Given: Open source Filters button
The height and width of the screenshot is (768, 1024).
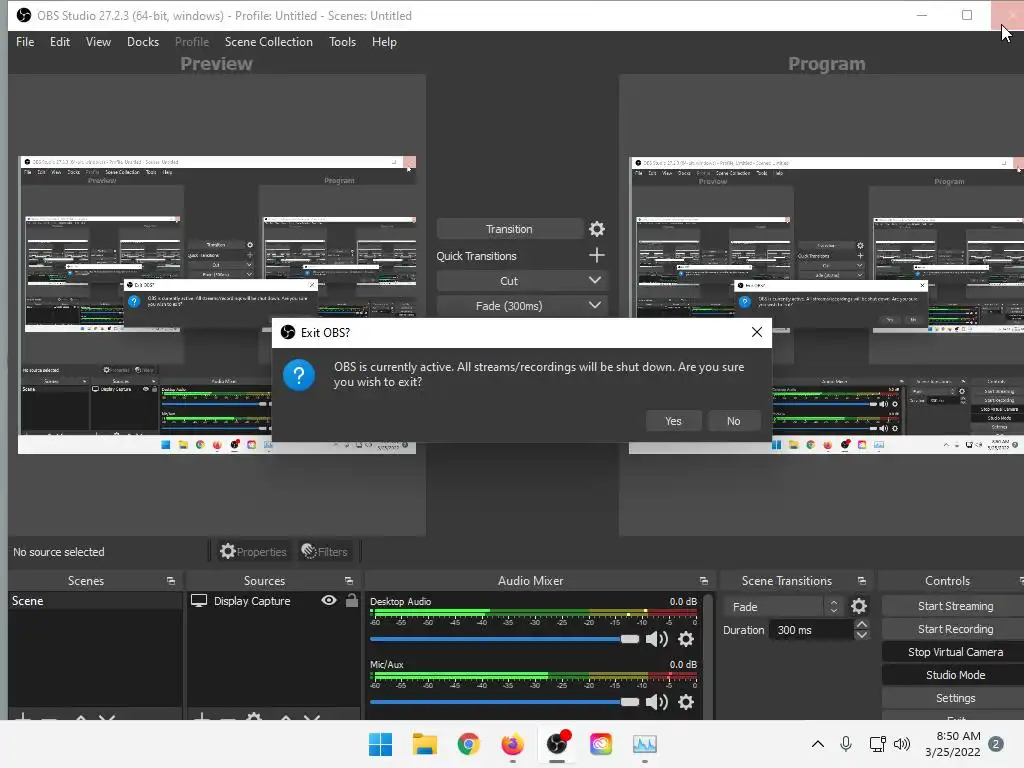Looking at the screenshot, I should [325, 552].
